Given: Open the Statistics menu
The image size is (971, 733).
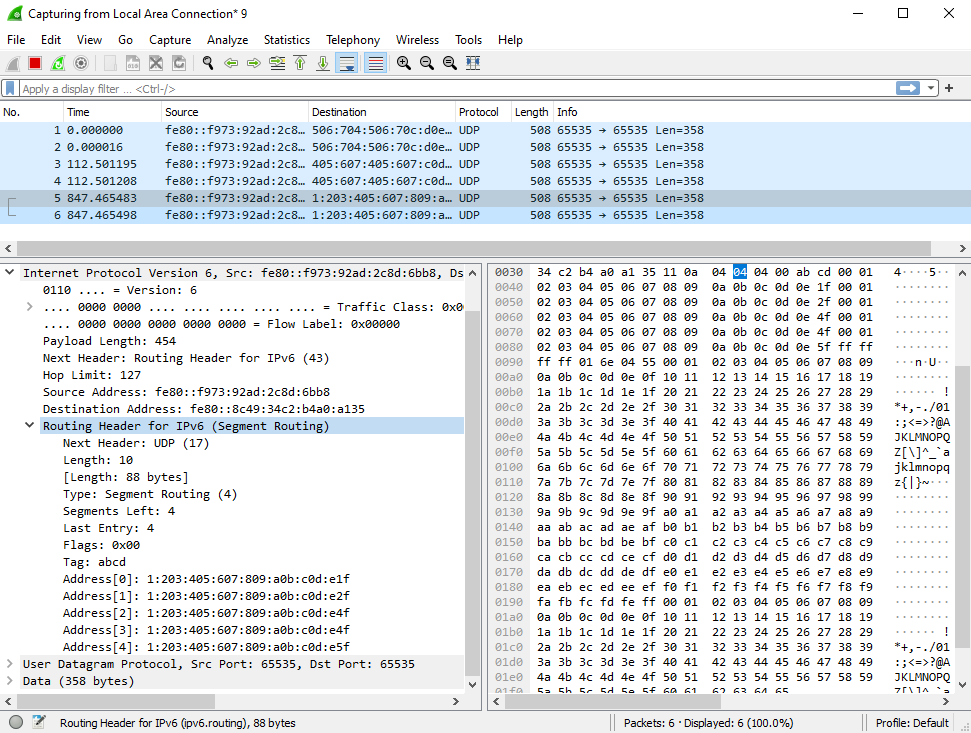Looking at the screenshot, I should tap(286, 40).
